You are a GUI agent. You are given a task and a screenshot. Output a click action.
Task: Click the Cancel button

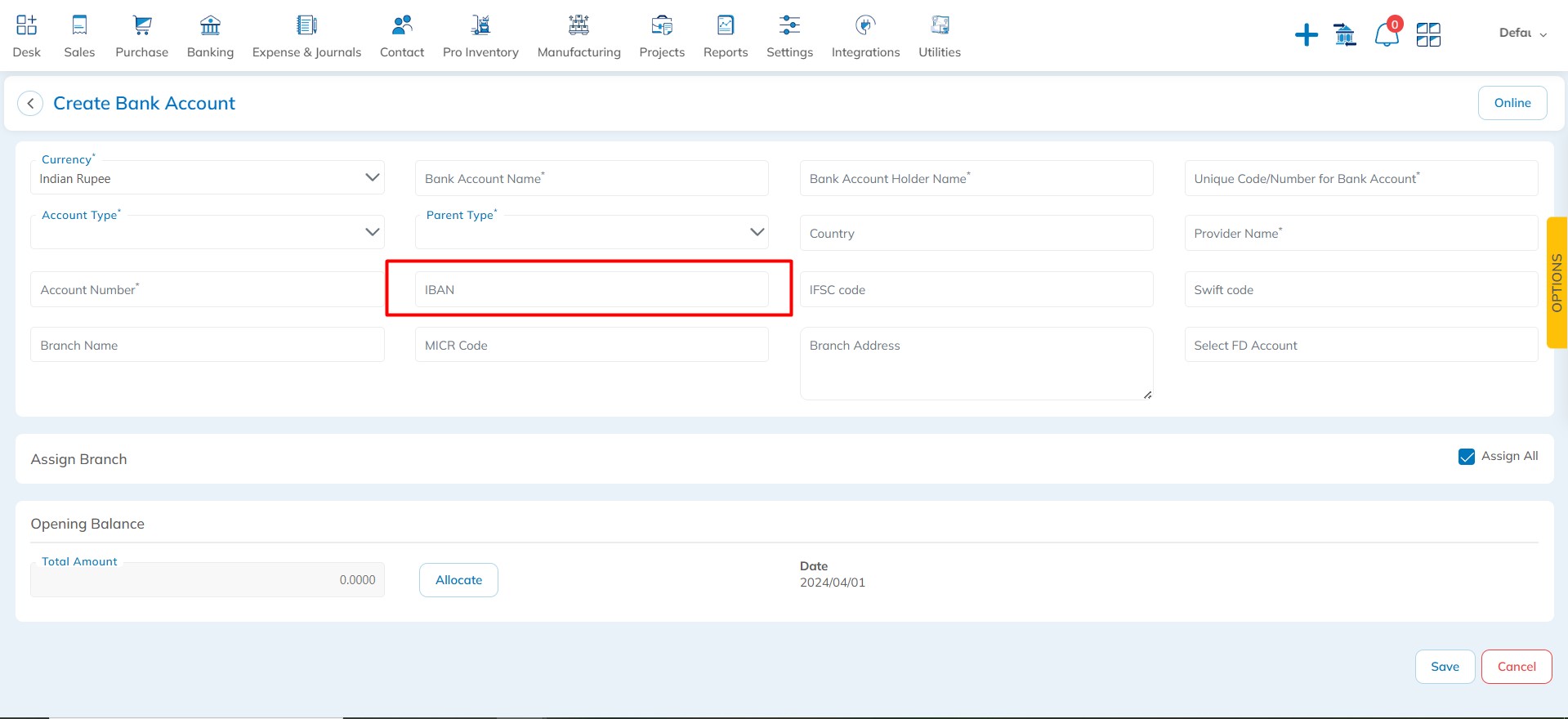pyautogui.click(x=1516, y=667)
